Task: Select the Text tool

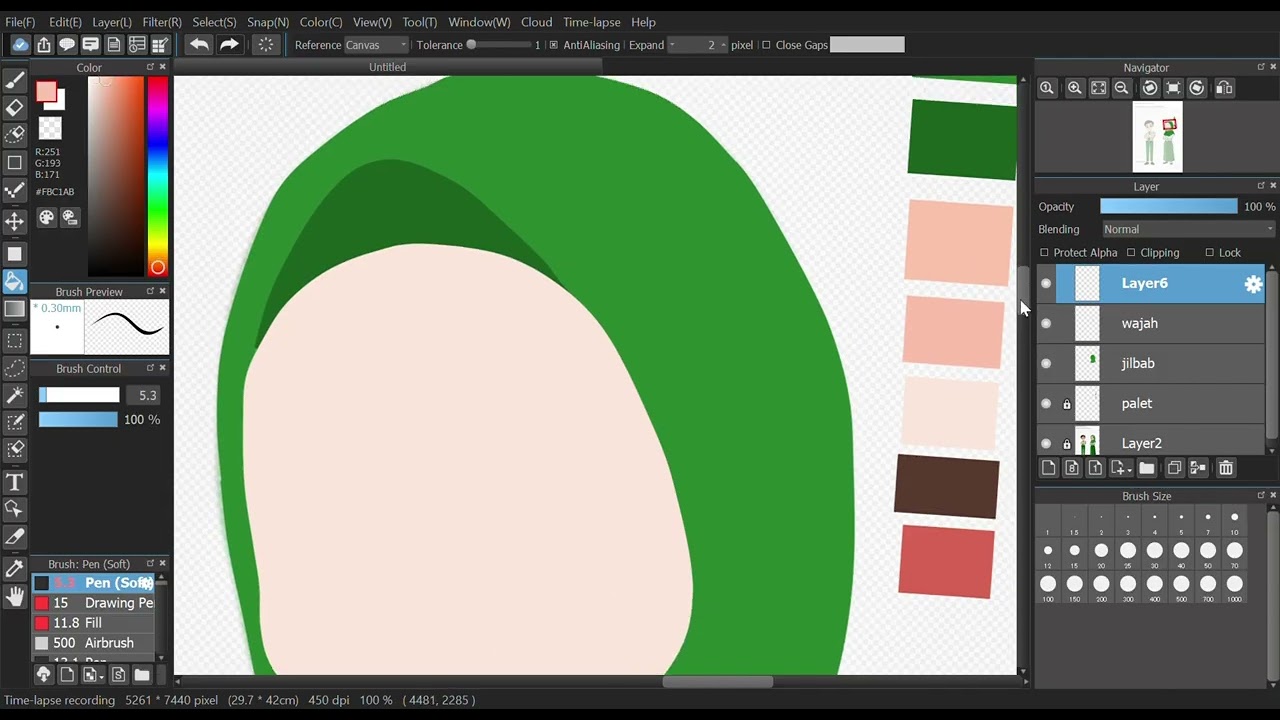Action: point(14,482)
